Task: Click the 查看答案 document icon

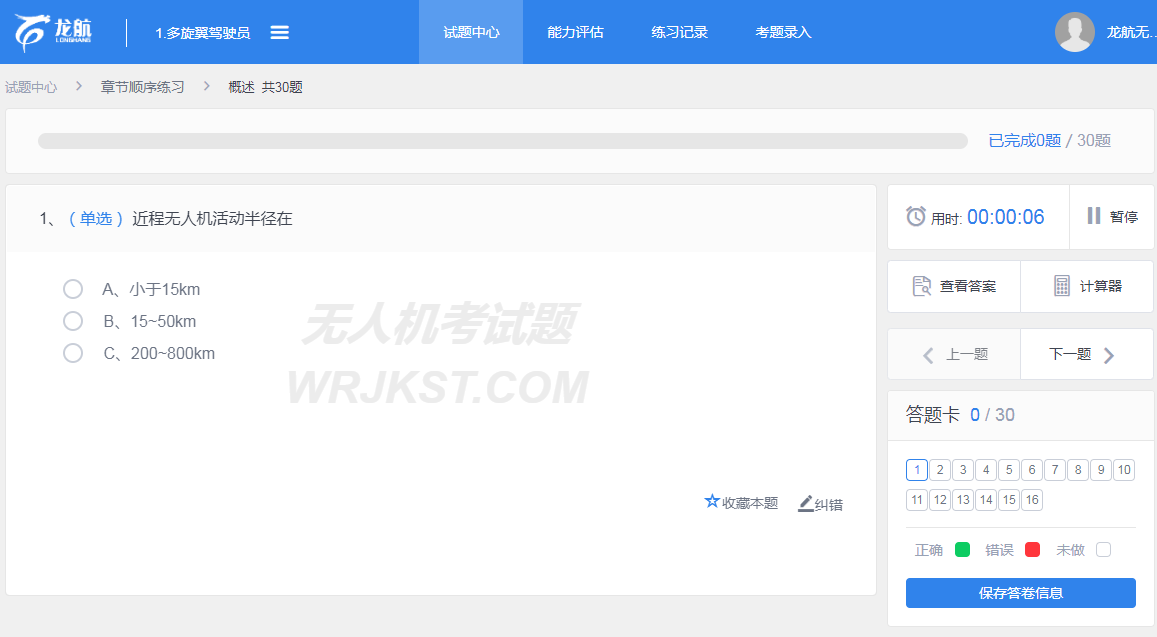Action: coord(922,286)
